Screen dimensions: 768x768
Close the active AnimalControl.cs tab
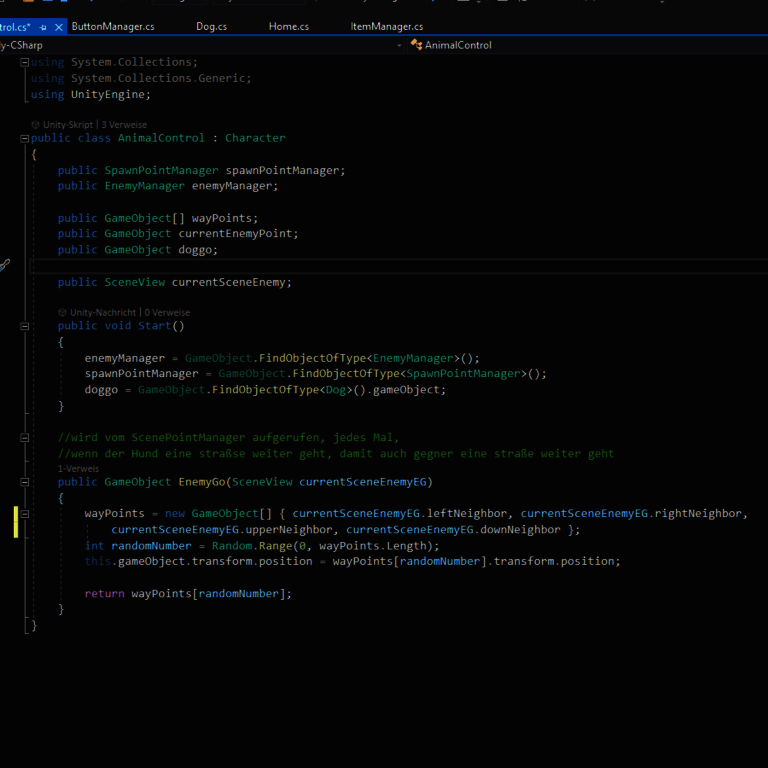point(59,27)
